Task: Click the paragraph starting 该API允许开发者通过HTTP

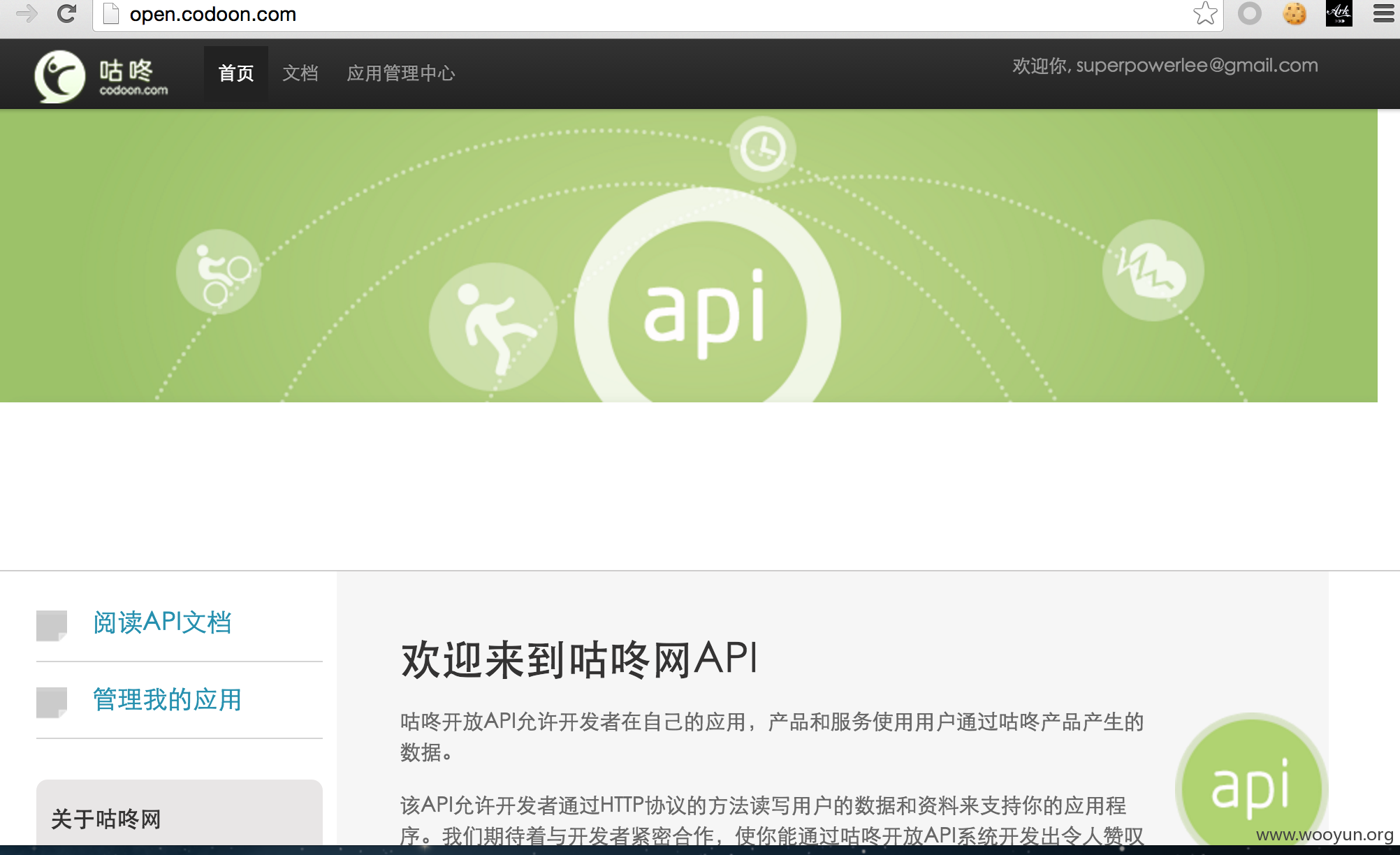Action: 772,820
